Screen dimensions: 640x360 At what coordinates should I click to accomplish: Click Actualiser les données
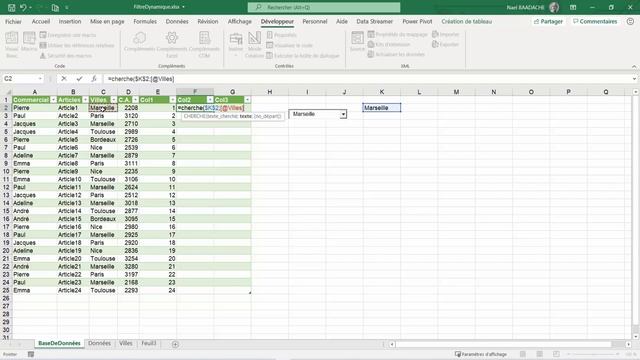click(396, 54)
